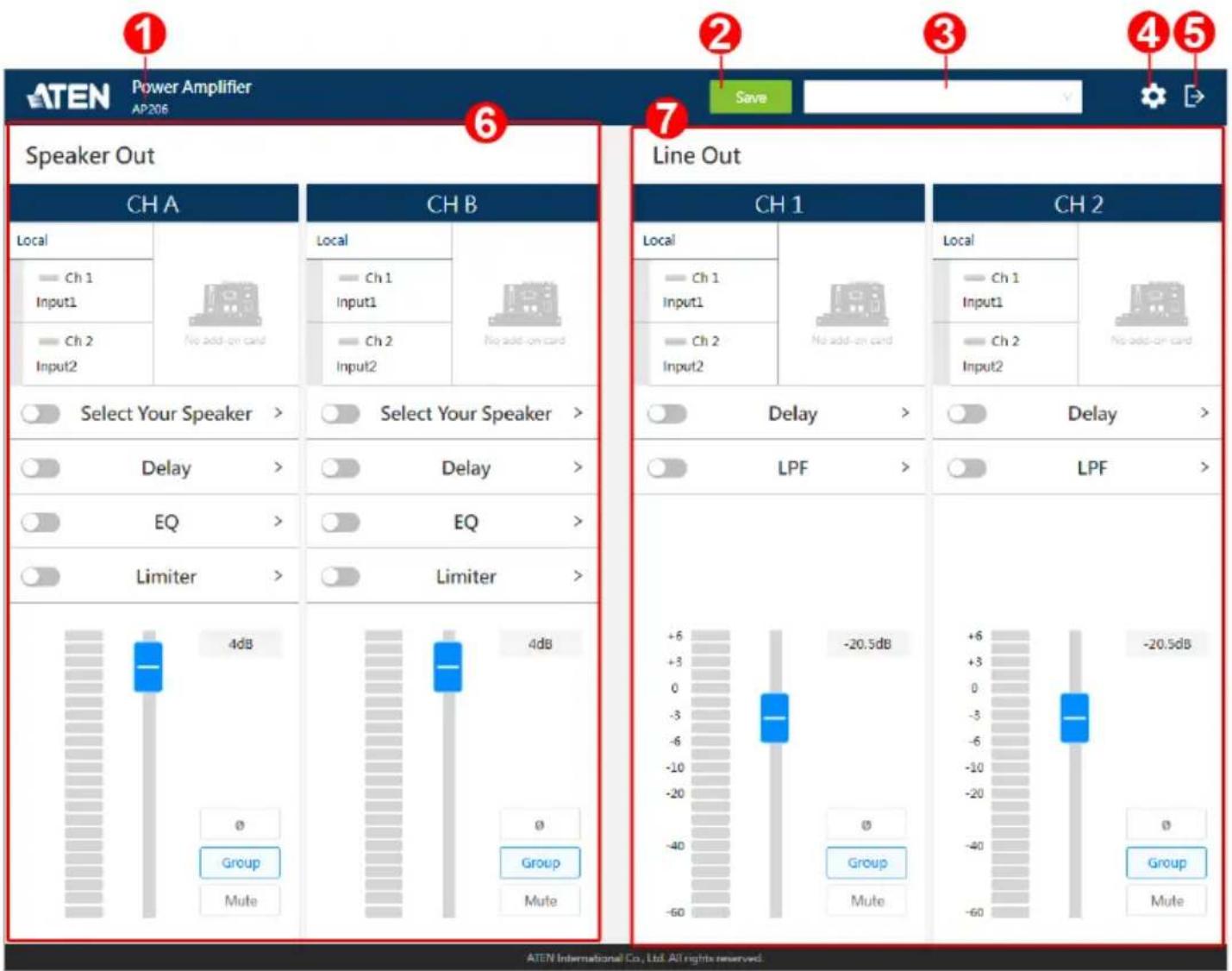Invert phase (ø) on Line Out CH 2

point(1166,824)
